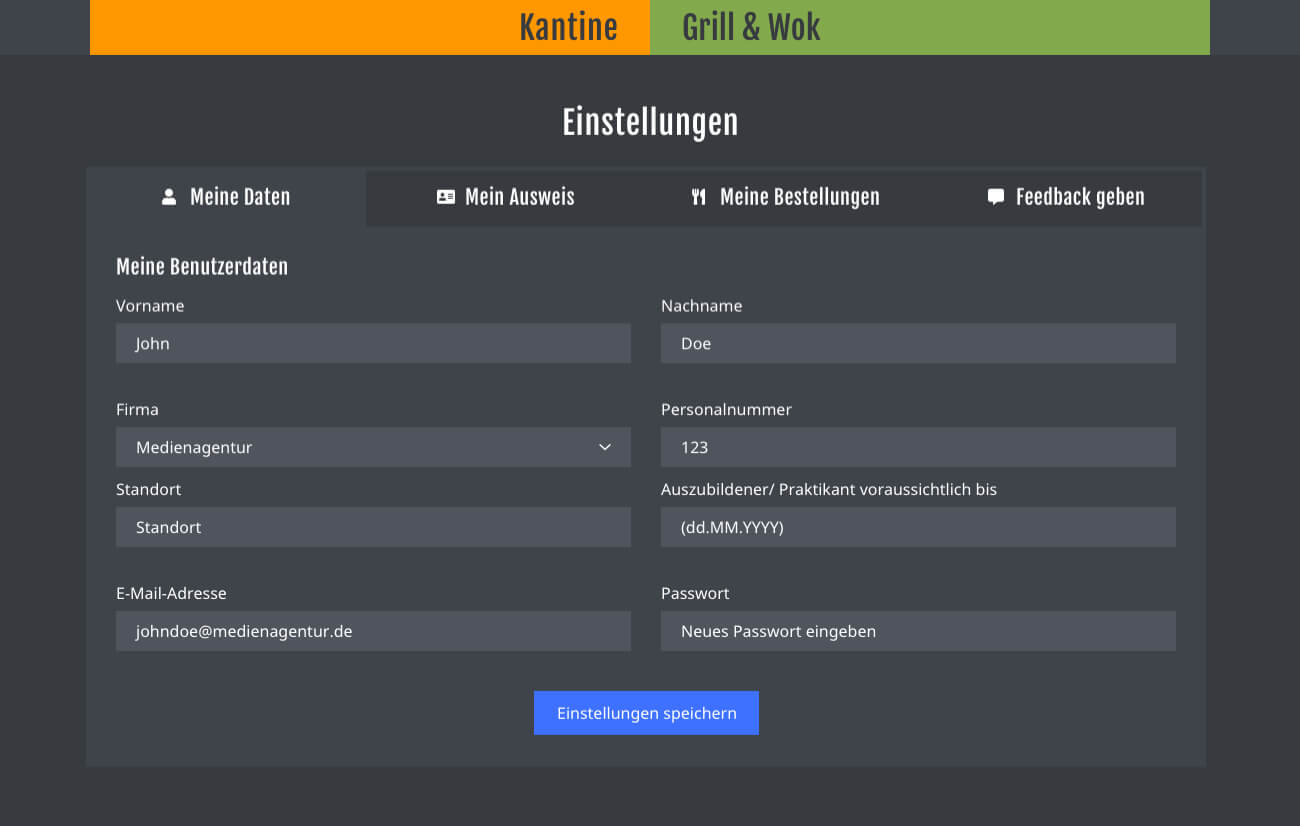This screenshot has width=1300, height=826.
Task: Expand the Medienagentur company selector
Action: pos(605,447)
